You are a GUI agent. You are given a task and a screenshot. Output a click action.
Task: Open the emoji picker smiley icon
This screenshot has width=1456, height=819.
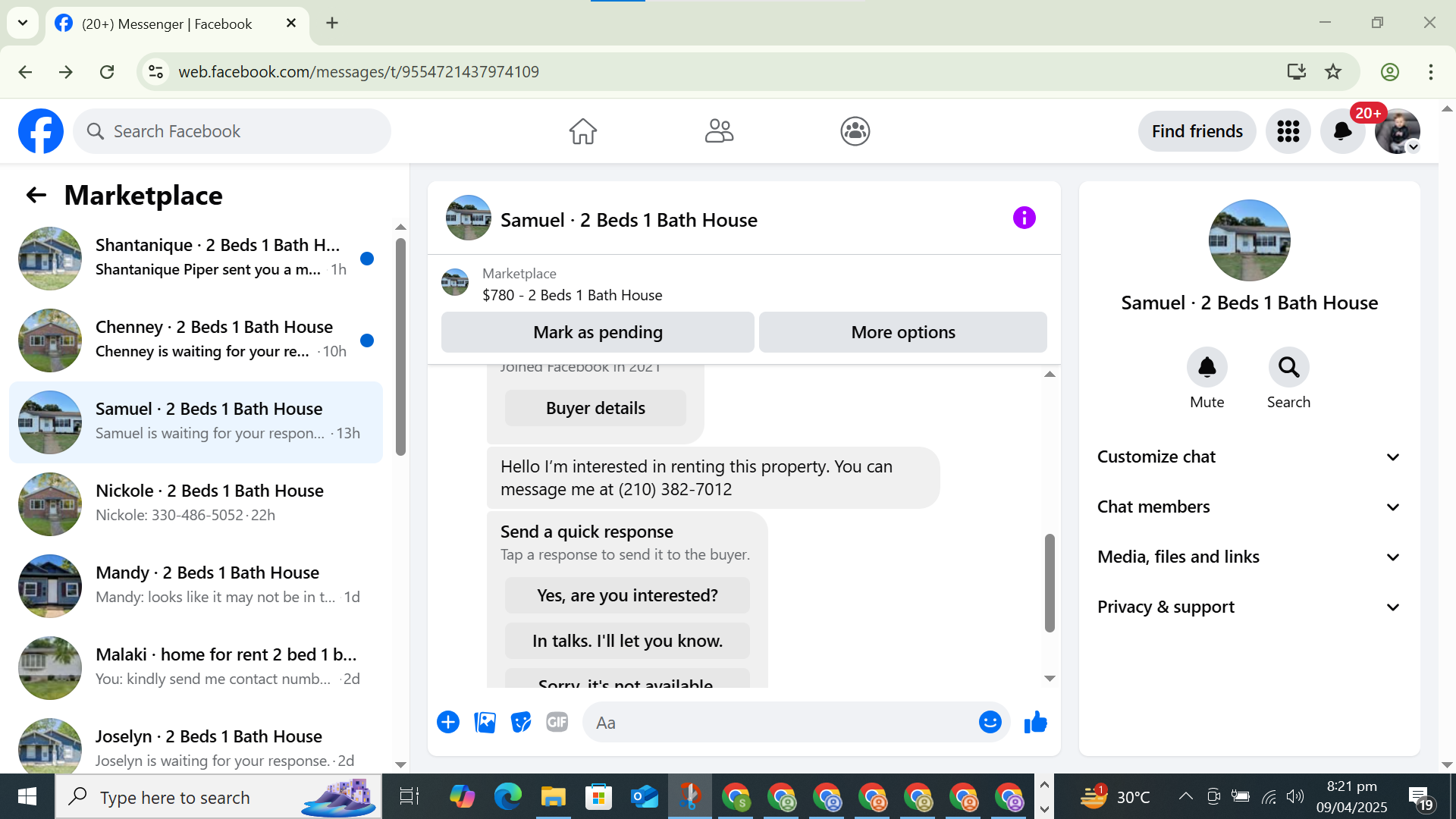point(990,722)
